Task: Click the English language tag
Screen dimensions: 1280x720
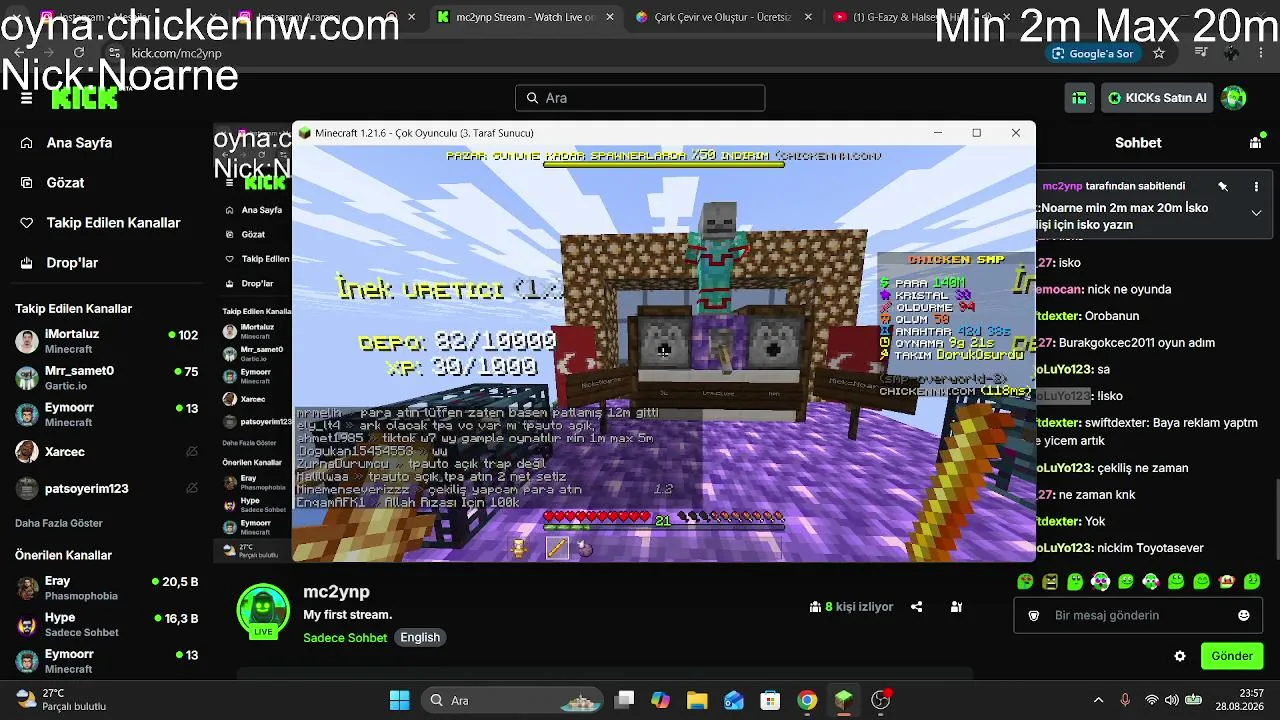Action: pyautogui.click(x=420, y=638)
